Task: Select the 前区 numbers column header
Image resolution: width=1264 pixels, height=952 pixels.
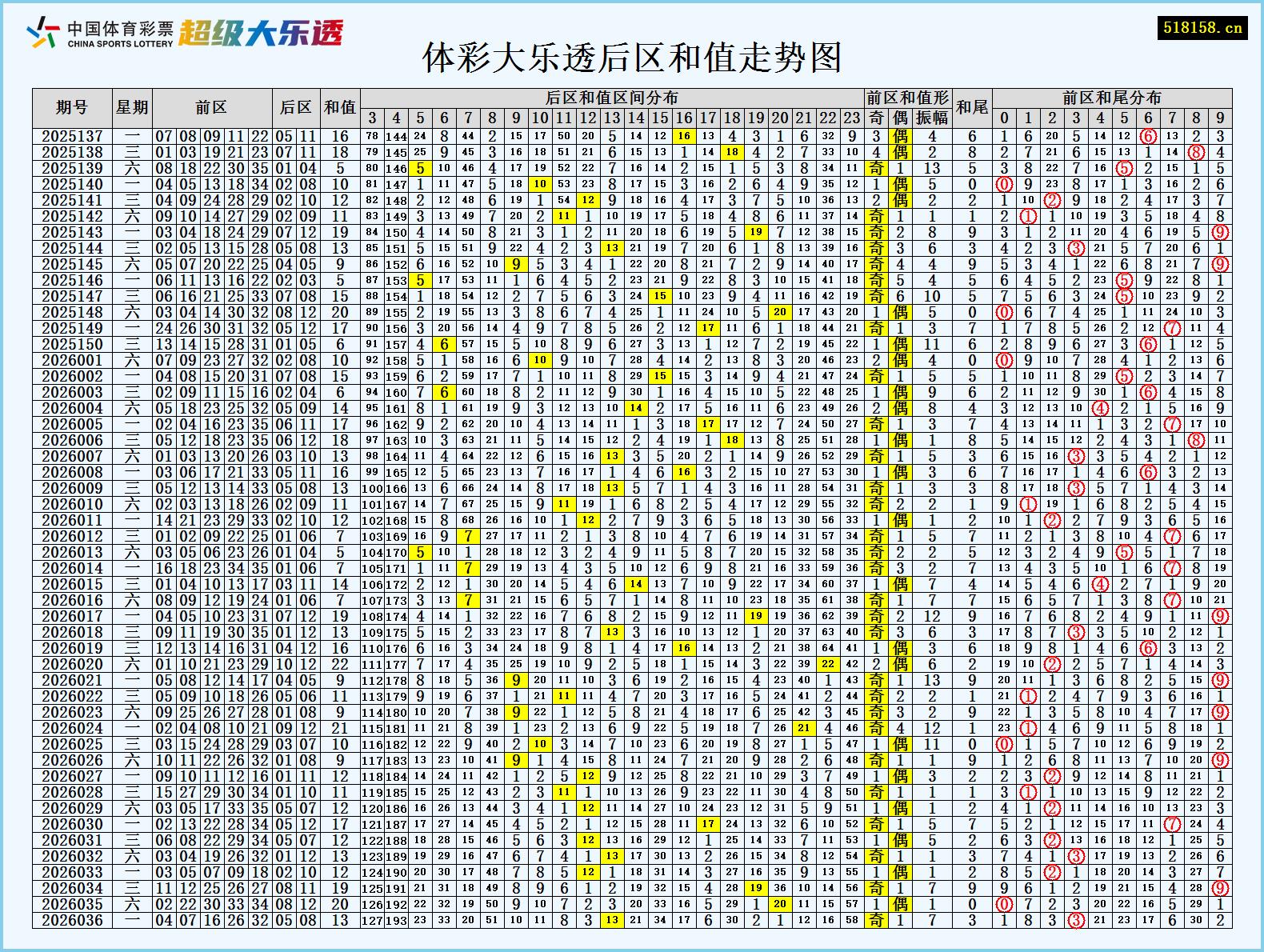Action: [212, 107]
